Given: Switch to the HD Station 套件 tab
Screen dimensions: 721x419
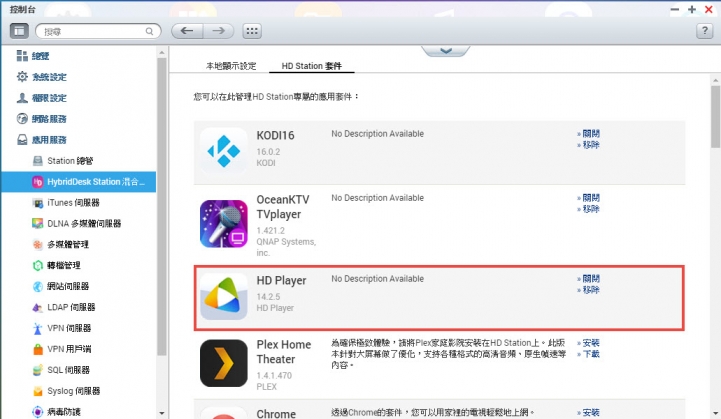Looking at the screenshot, I should [311, 66].
